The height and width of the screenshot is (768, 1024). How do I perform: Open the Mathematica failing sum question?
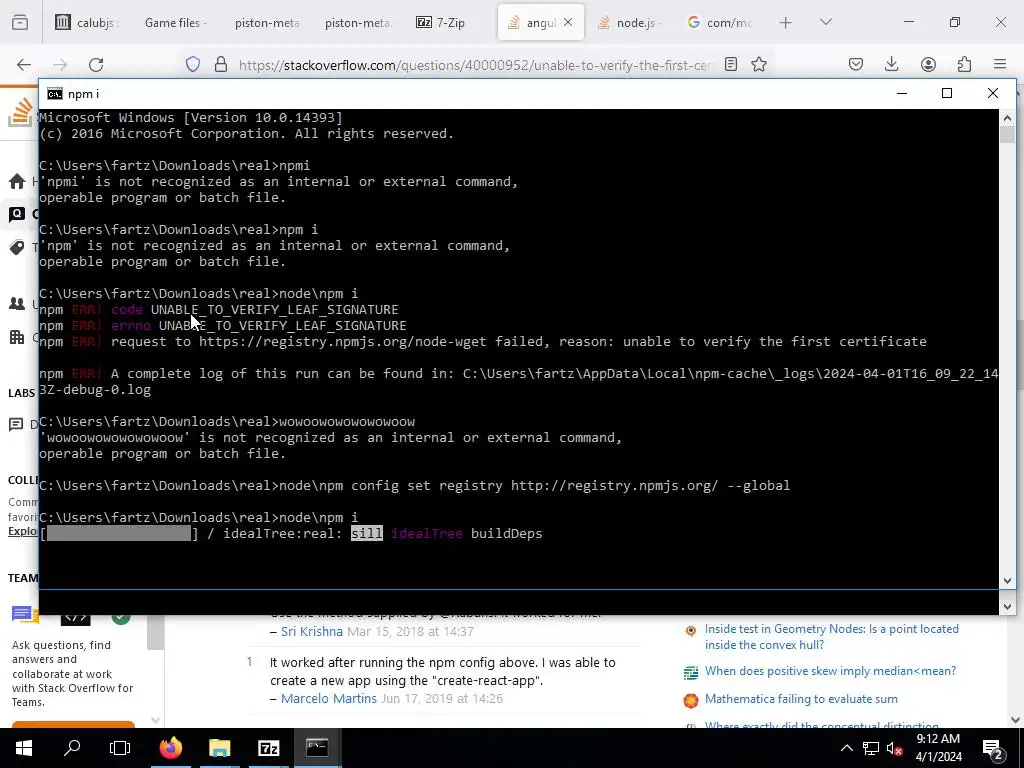801,699
